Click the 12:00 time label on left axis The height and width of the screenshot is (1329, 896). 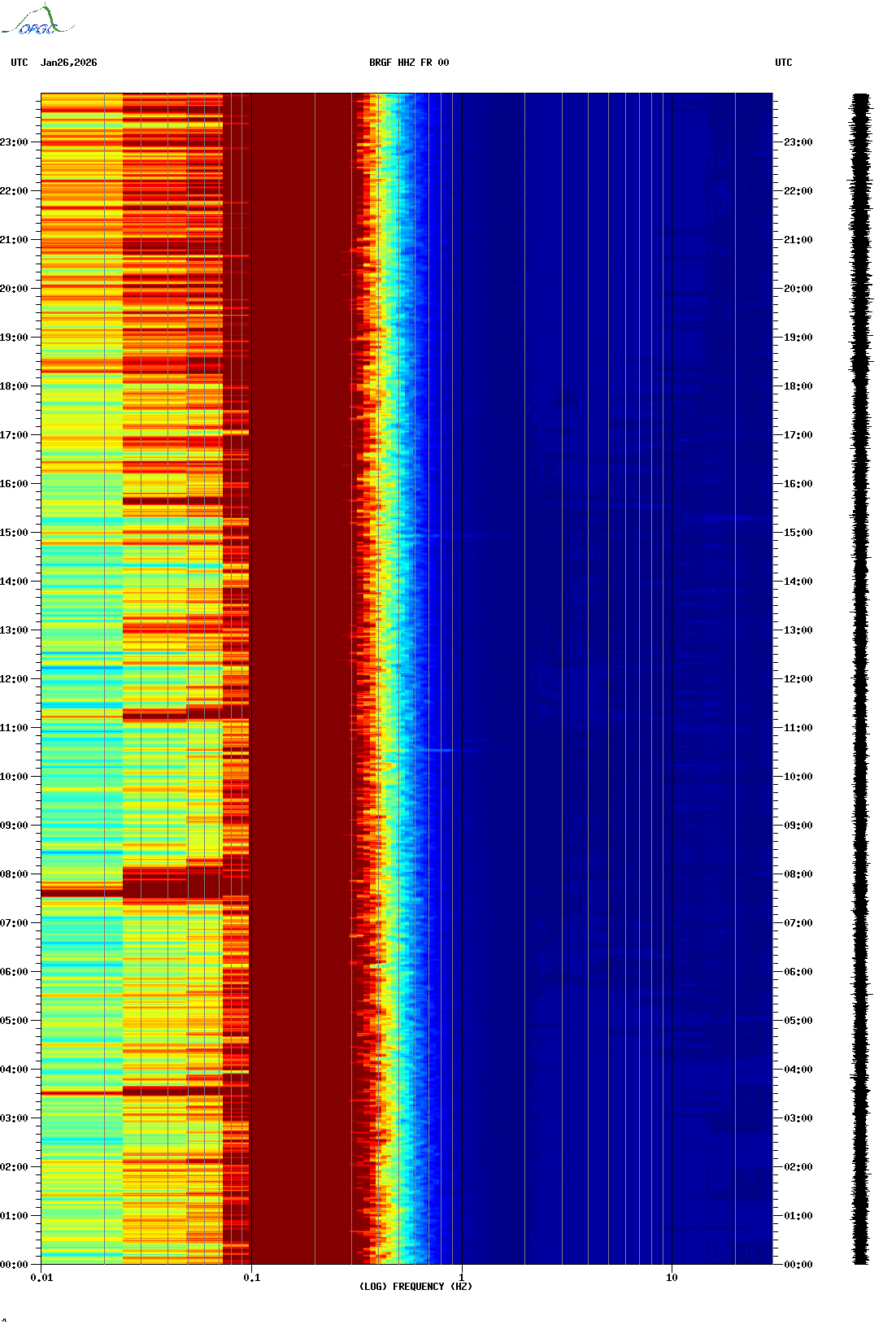(14, 679)
